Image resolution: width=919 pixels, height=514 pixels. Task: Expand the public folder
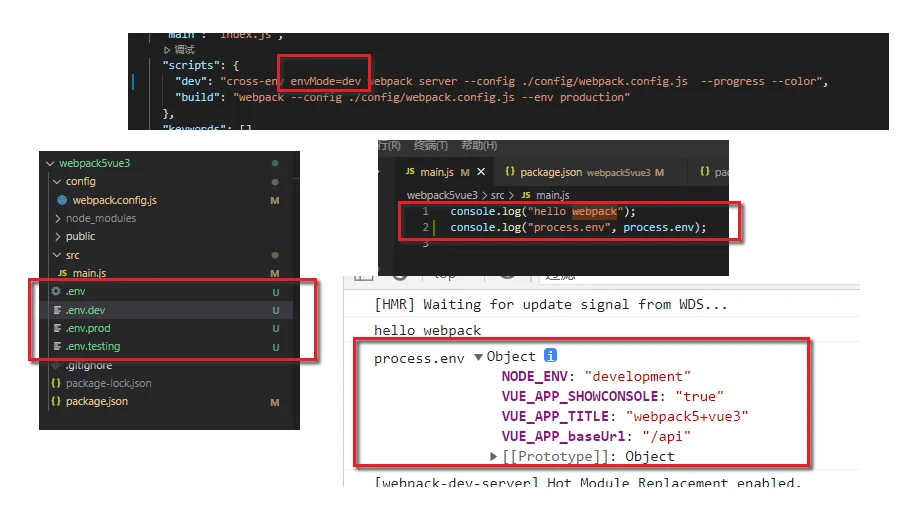[x=57, y=237]
